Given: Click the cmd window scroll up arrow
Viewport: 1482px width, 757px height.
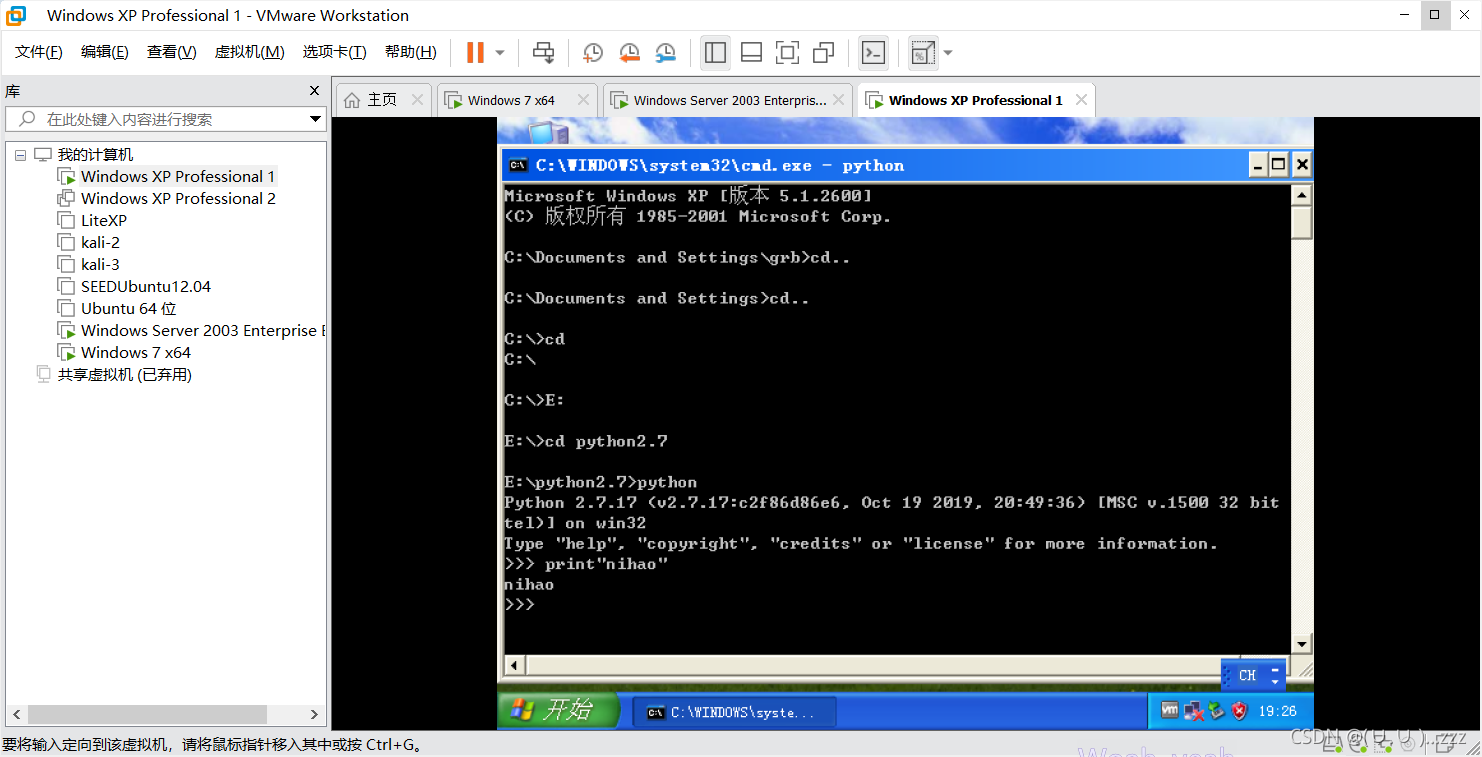Looking at the screenshot, I should click(1301, 195).
